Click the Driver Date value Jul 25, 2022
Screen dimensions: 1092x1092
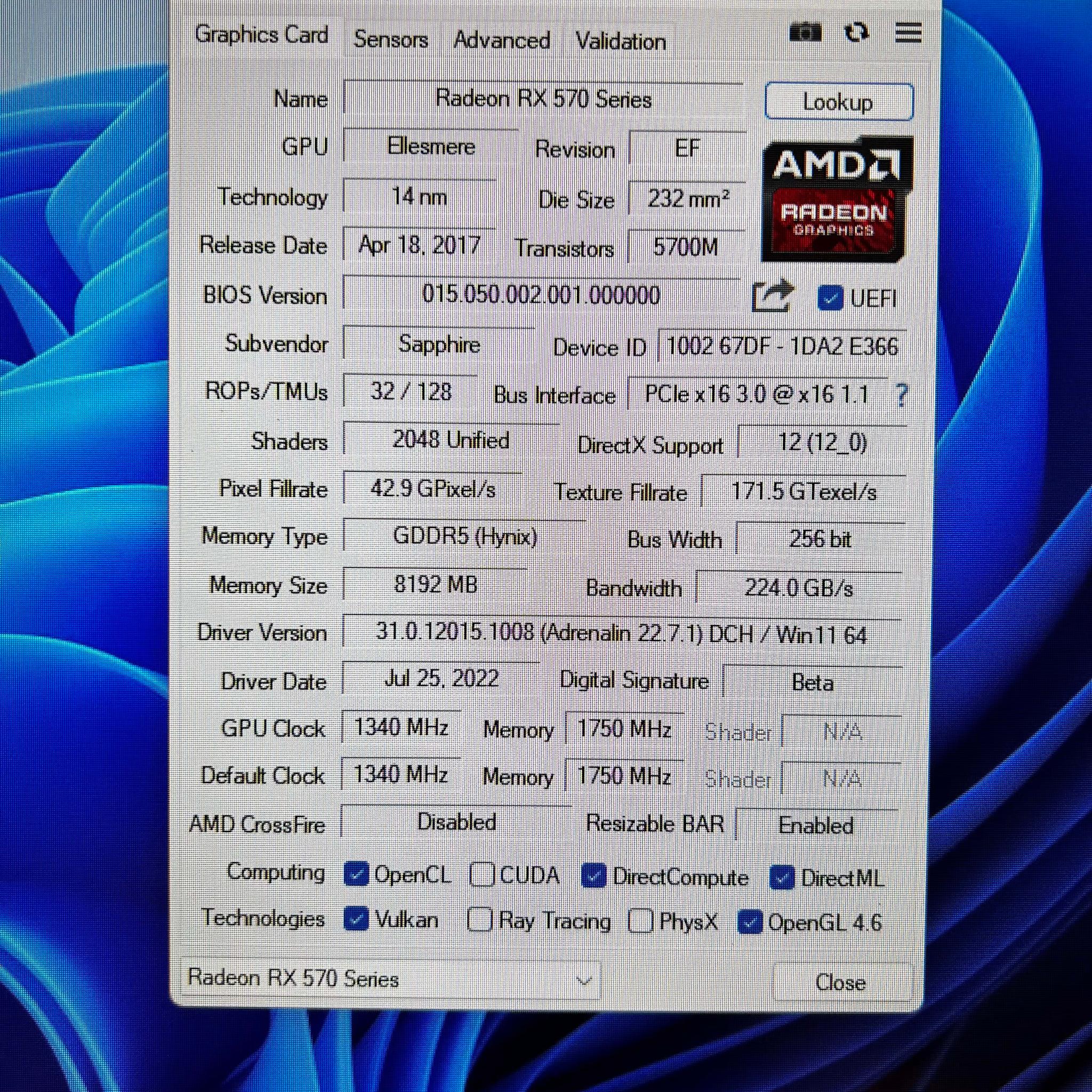(441, 678)
